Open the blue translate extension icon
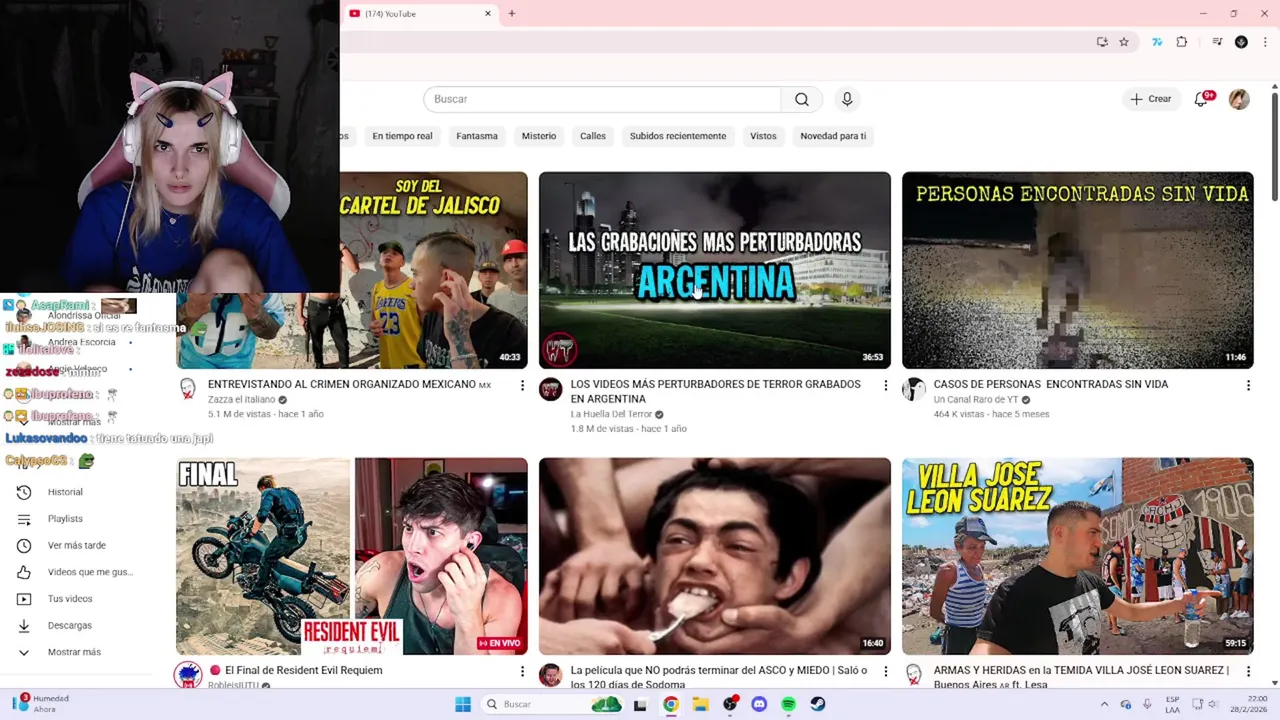The height and width of the screenshot is (720, 1280). (1157, 42)
